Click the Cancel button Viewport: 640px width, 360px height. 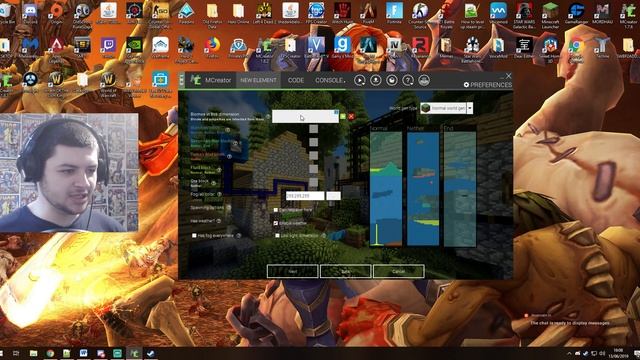[398, 271]
